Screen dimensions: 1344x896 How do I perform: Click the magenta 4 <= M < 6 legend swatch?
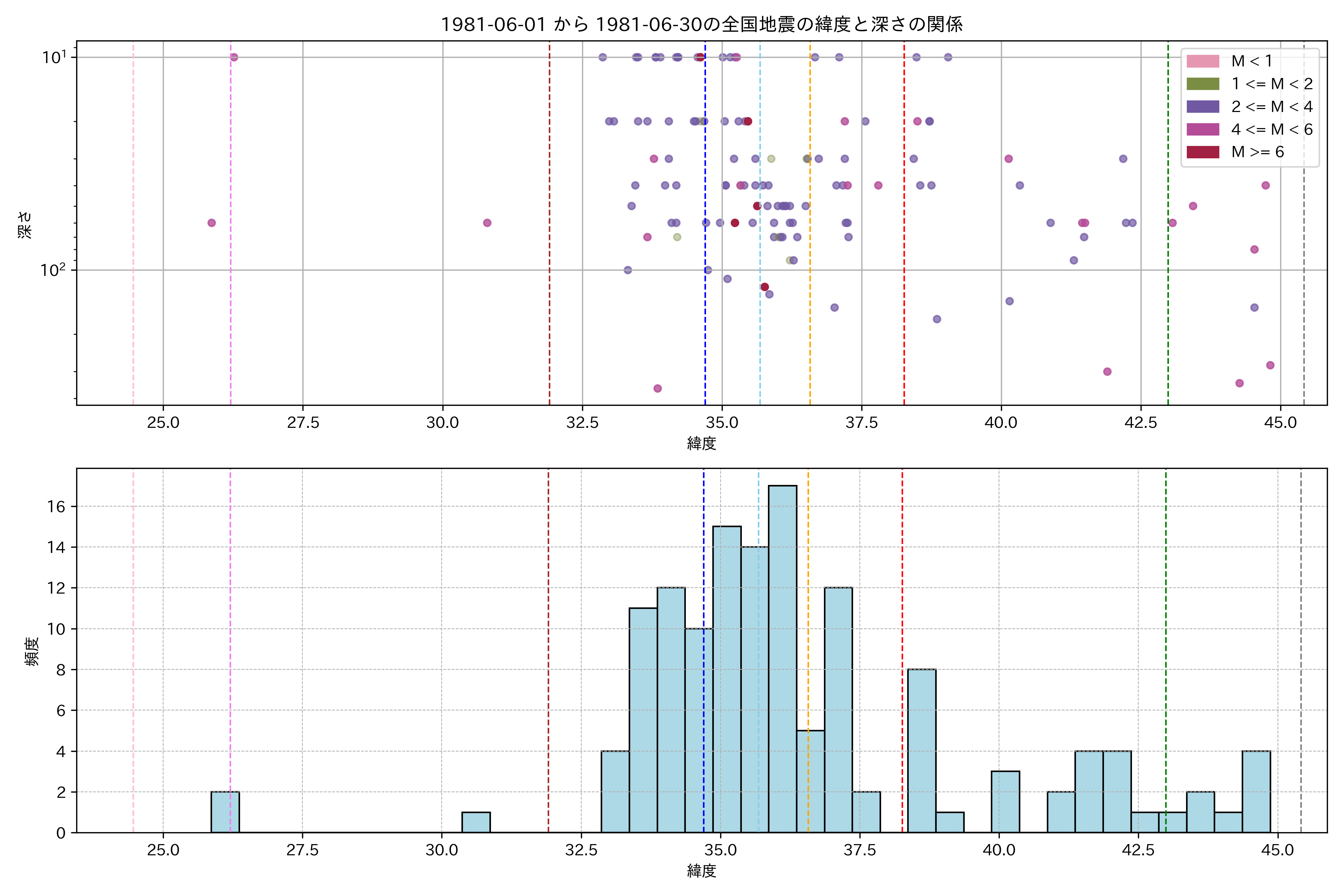click(x=1202, y=130)
